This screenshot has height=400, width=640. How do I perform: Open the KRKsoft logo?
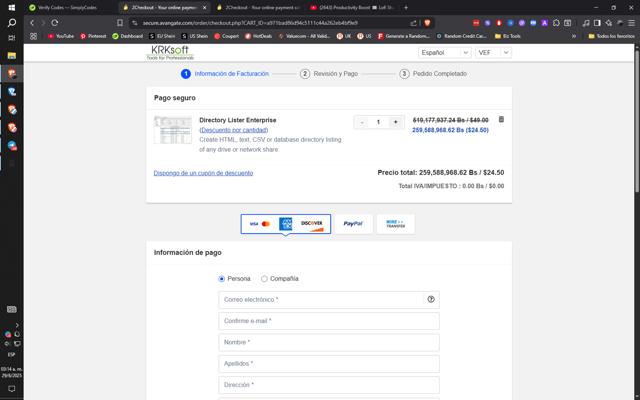point(170,52)
